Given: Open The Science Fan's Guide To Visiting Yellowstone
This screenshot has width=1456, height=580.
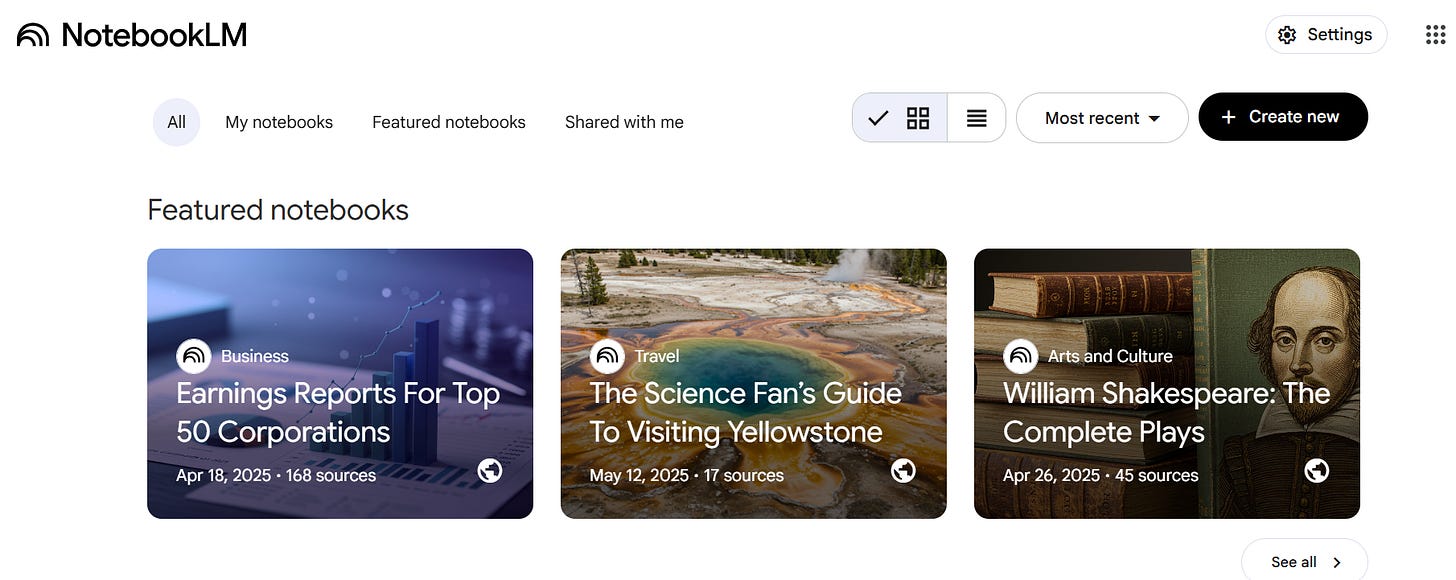Looking at the screenshot, I should tap(753, 384).
